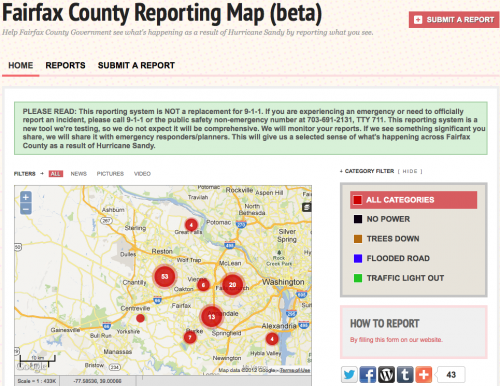Click the Traffic Light Out green swatch
The height and width of the screenshot is (386, 500).
(358, 278)
